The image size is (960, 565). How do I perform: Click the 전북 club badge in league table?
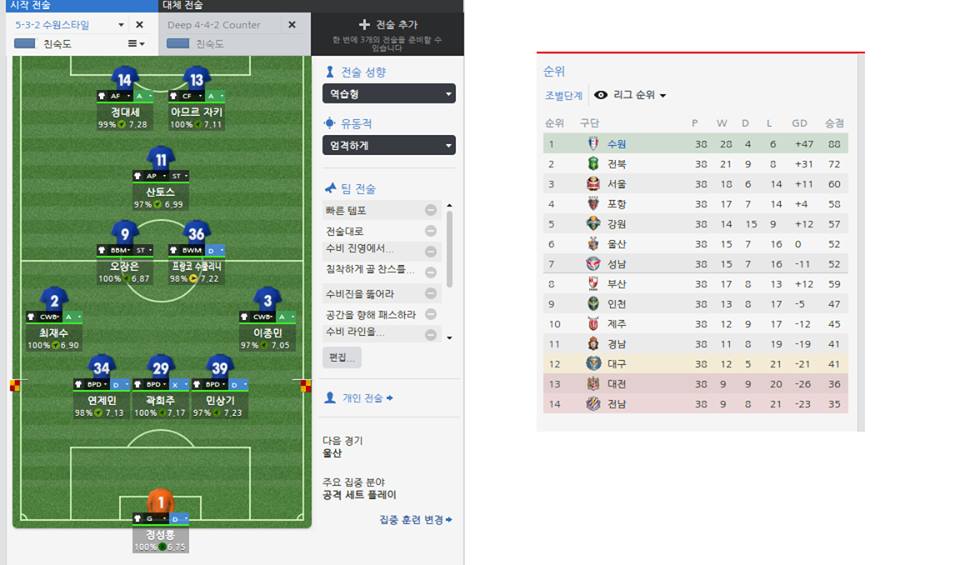[593, 163]
